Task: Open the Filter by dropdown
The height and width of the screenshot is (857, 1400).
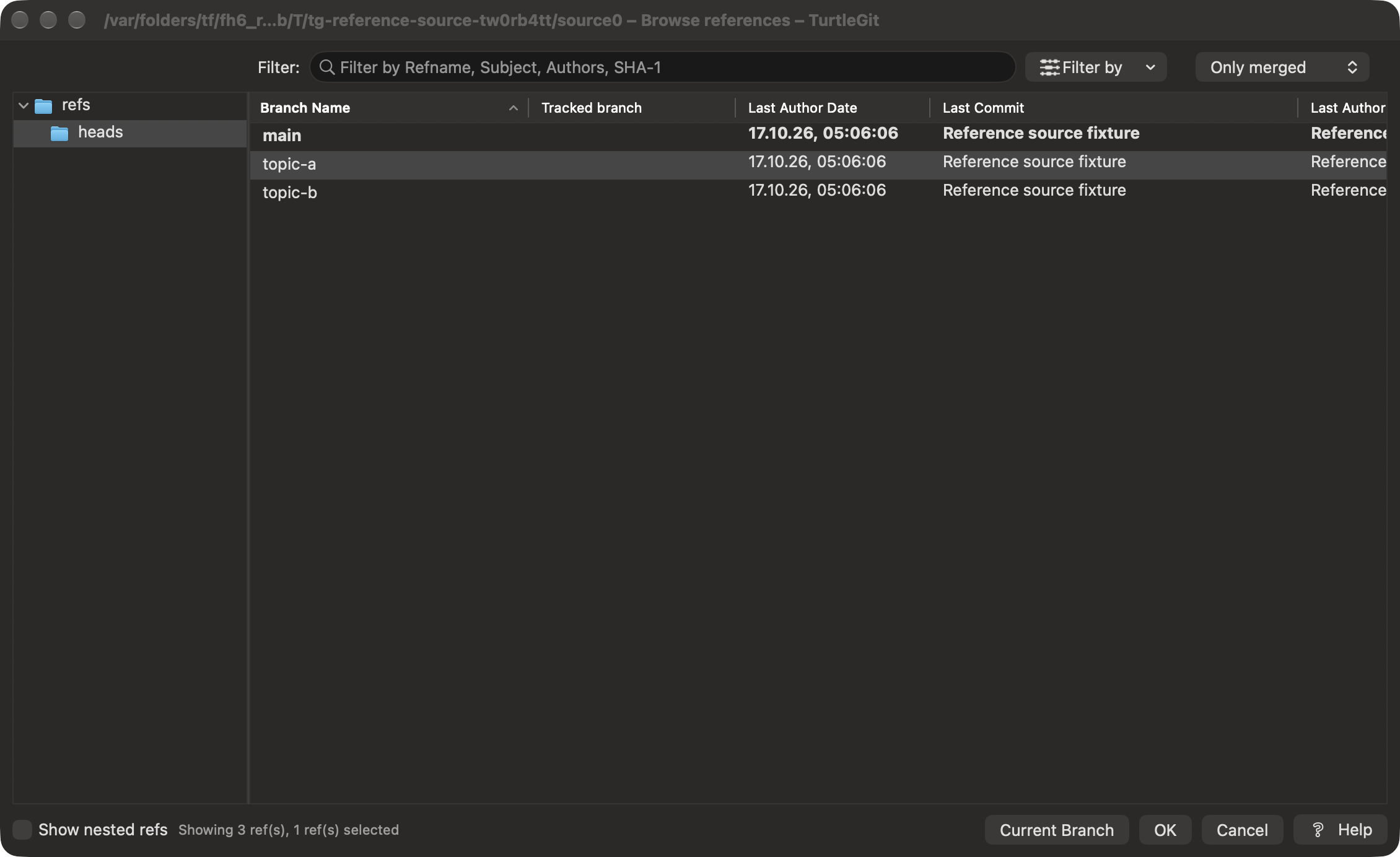Action: click(1096, 67)
